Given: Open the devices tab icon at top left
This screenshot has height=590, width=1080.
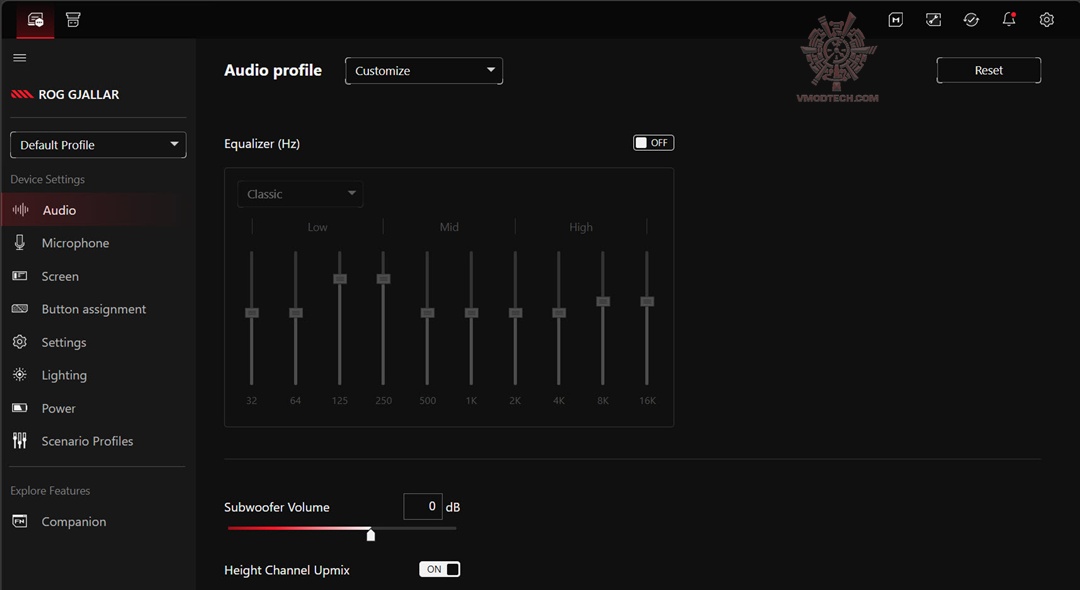Looking at the screenshot, I should coord(35,20).
